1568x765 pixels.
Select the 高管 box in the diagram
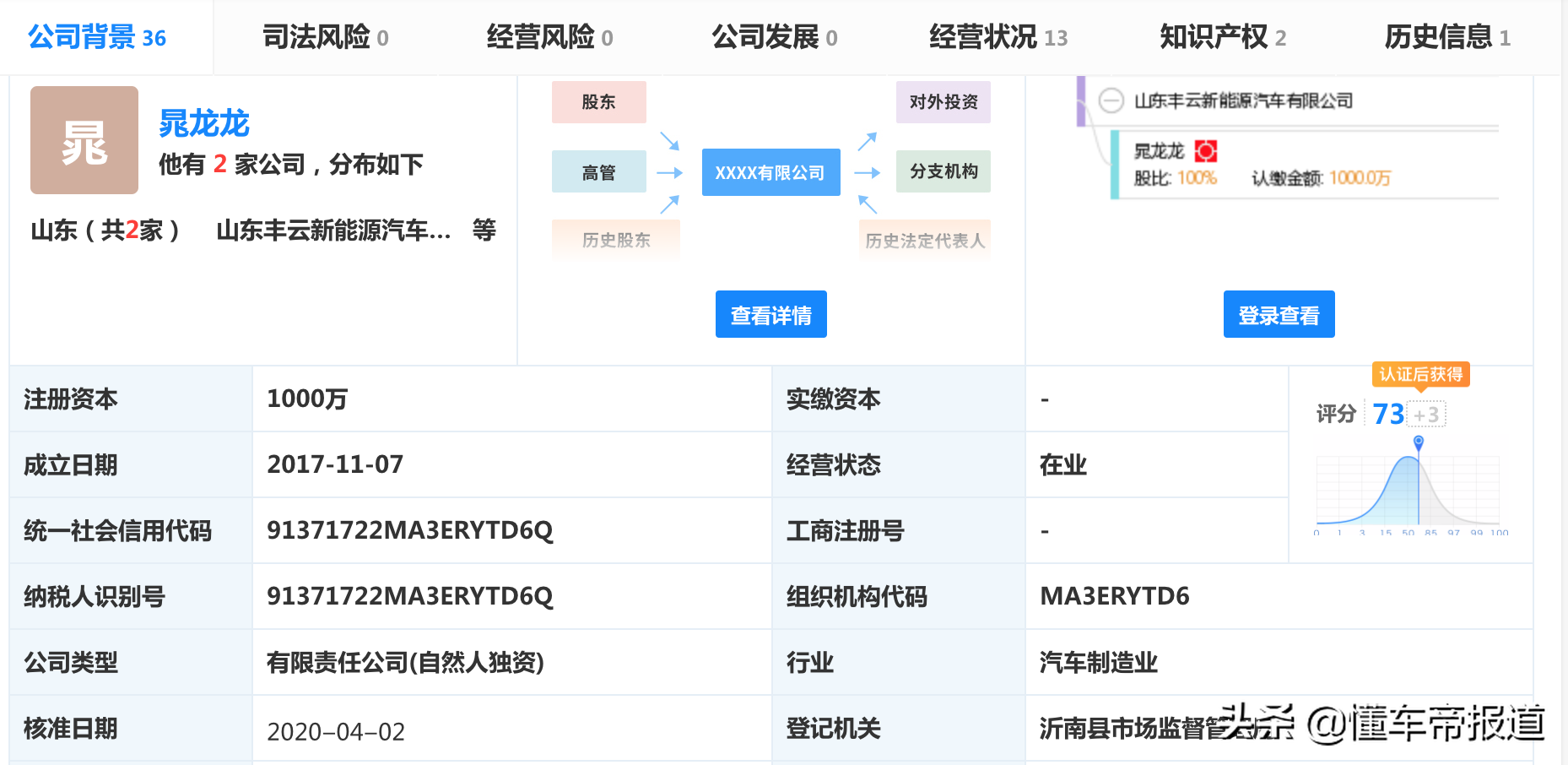tap(599, 172)
